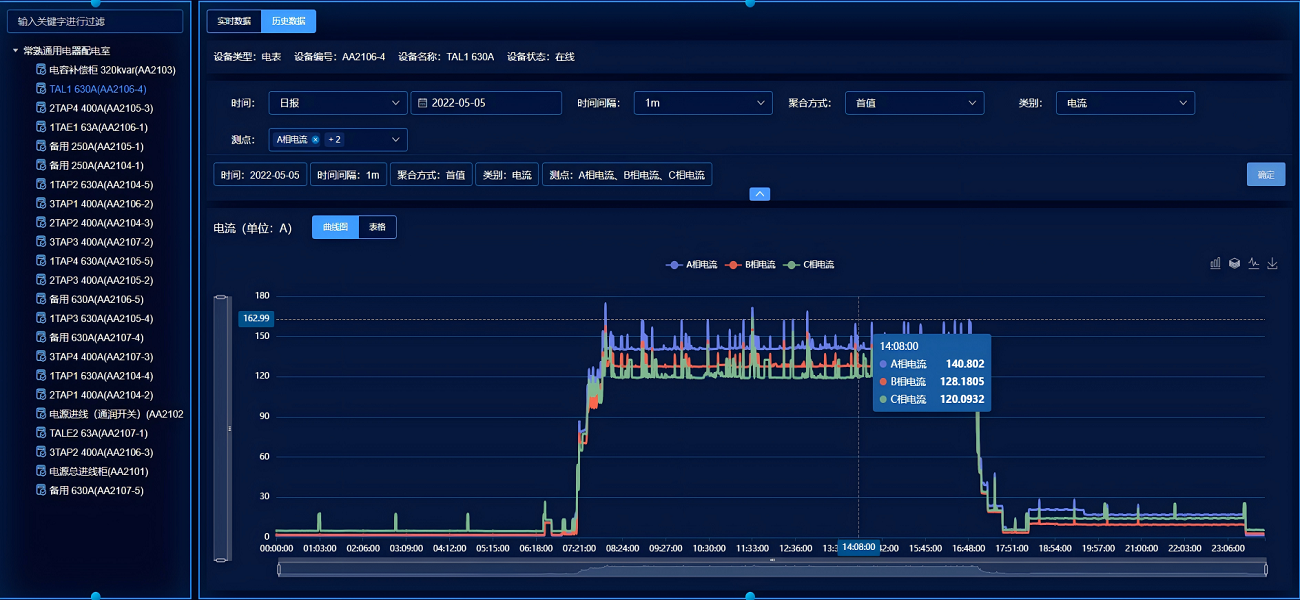Click the summary tag 聚合方式：首值
Viewport: 1300px width, 600px height.
(431, 174)
